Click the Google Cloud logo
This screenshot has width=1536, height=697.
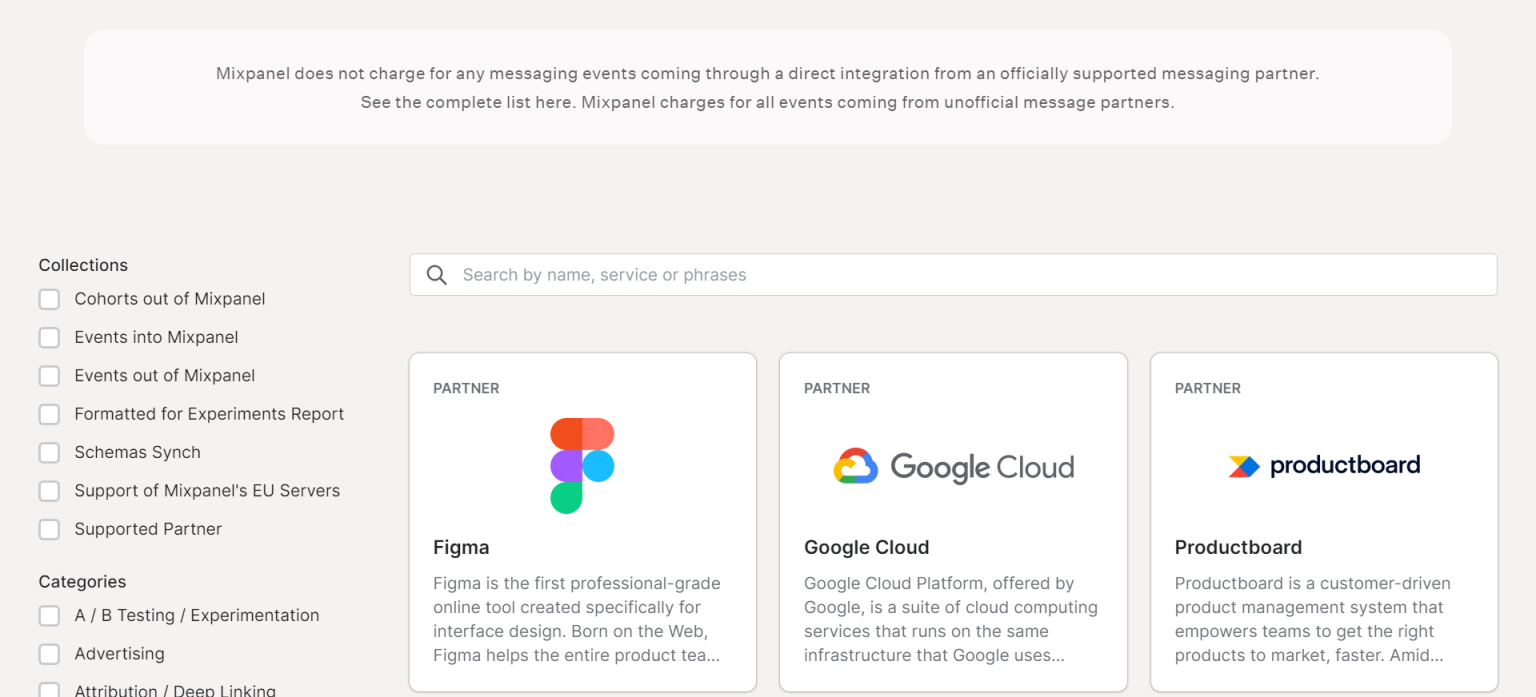click(953, 467)
